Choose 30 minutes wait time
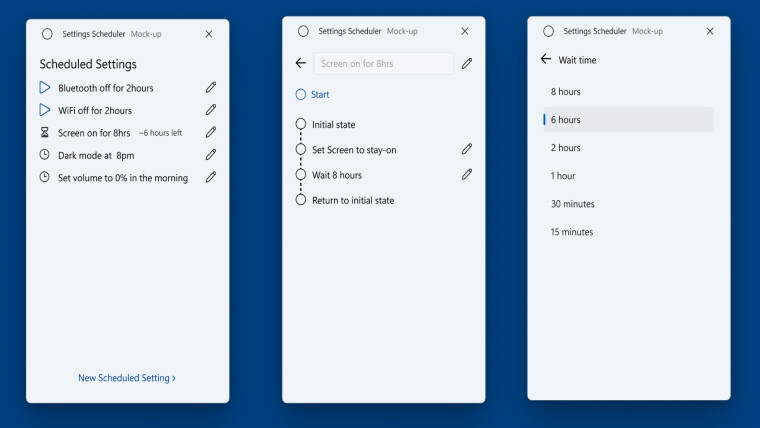 pos(572,204)
